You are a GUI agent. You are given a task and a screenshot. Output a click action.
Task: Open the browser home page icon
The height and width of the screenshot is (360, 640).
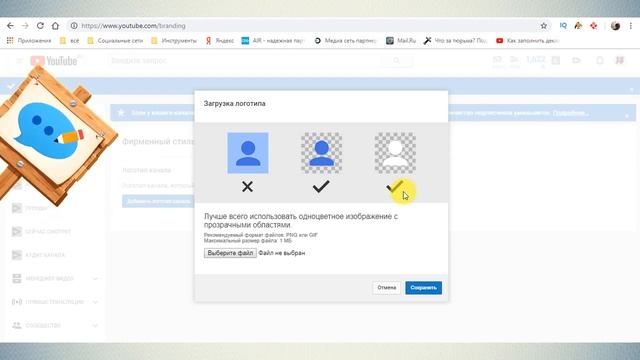coord(55,26)
